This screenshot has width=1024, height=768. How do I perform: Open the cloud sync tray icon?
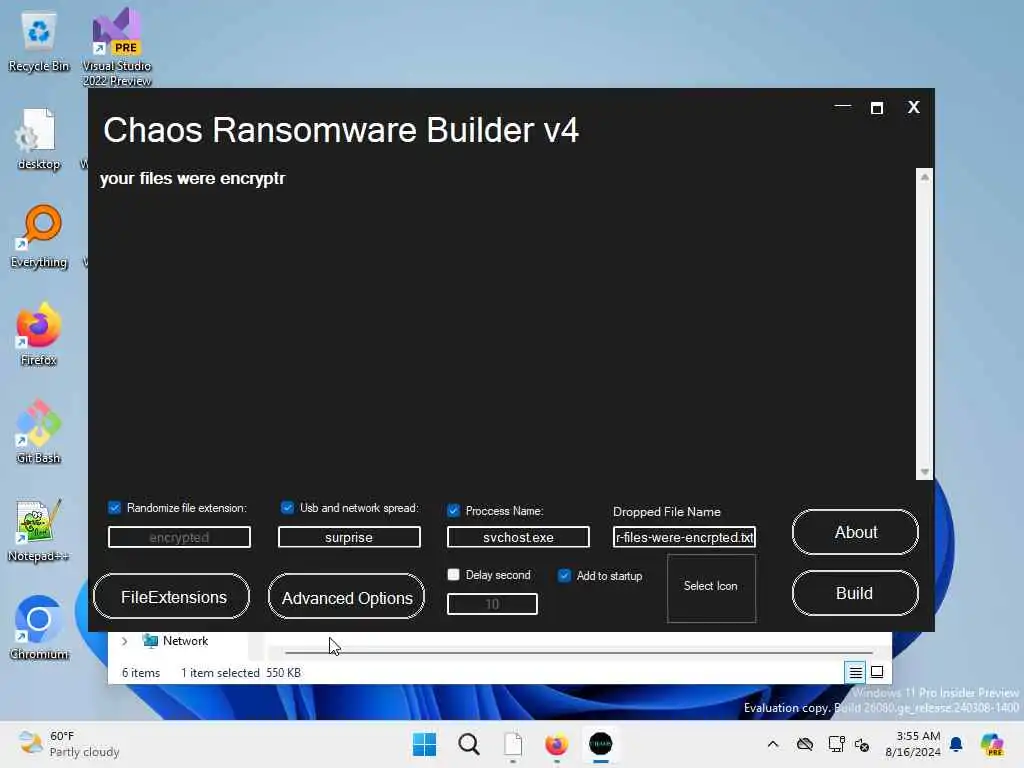pos(805,744)
